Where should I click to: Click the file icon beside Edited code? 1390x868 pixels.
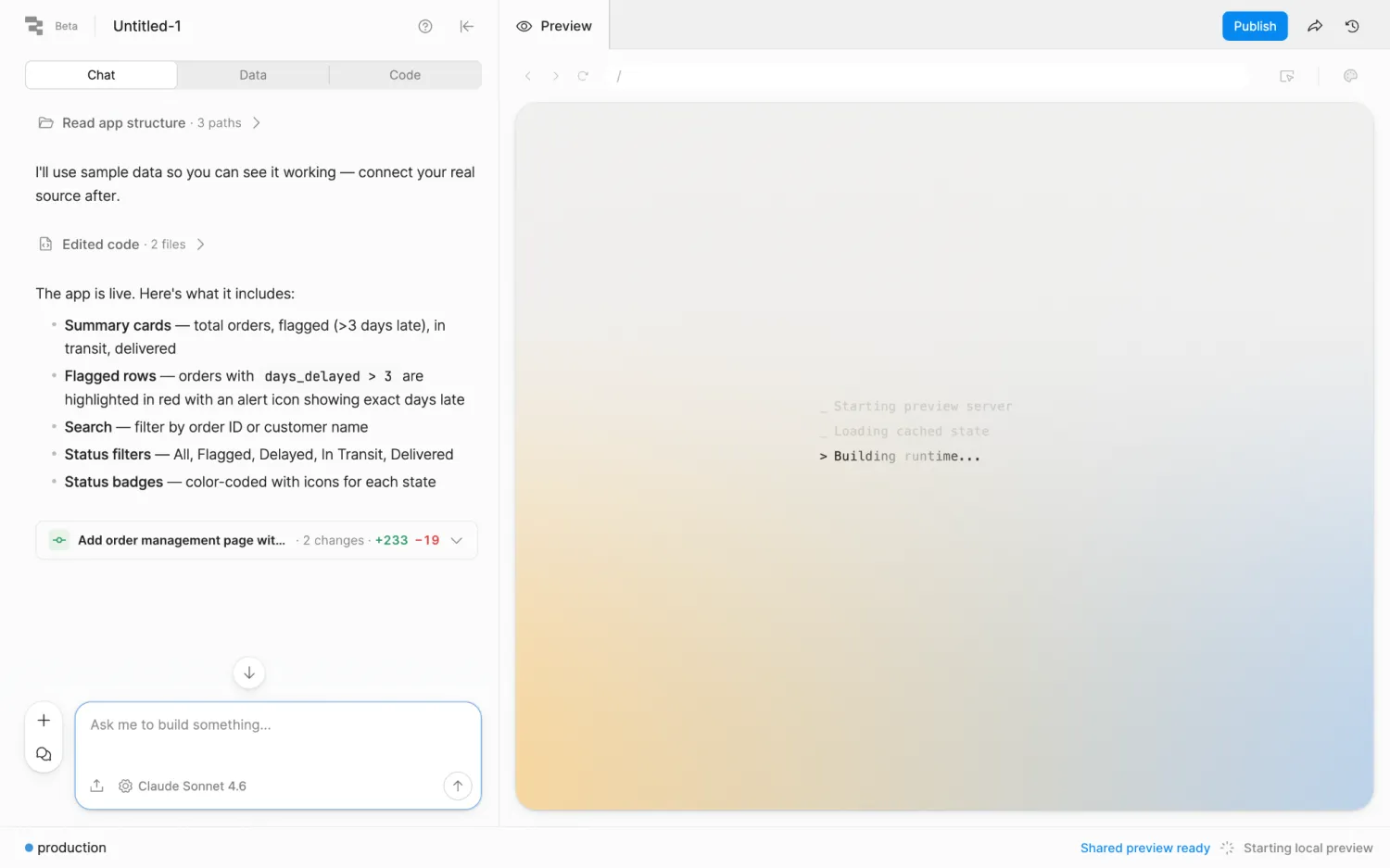[45, 245]
